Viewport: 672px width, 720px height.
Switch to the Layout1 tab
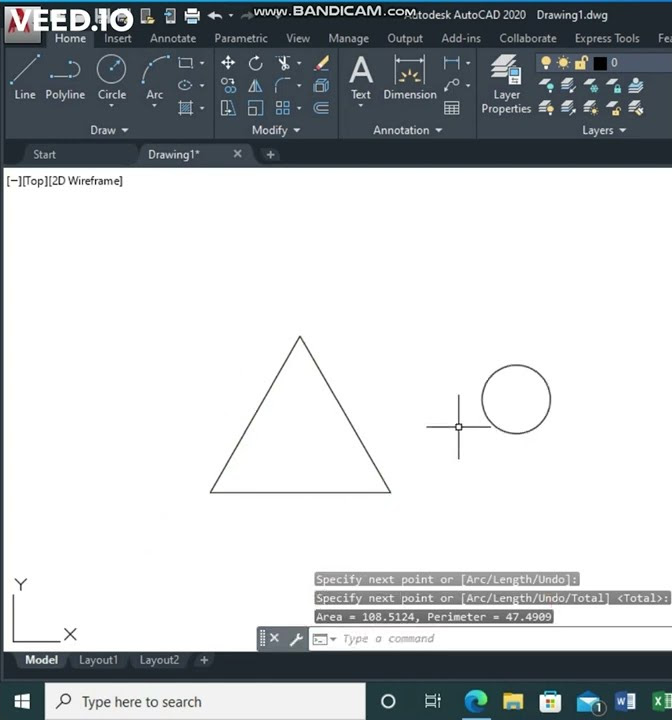click(98, 660)
